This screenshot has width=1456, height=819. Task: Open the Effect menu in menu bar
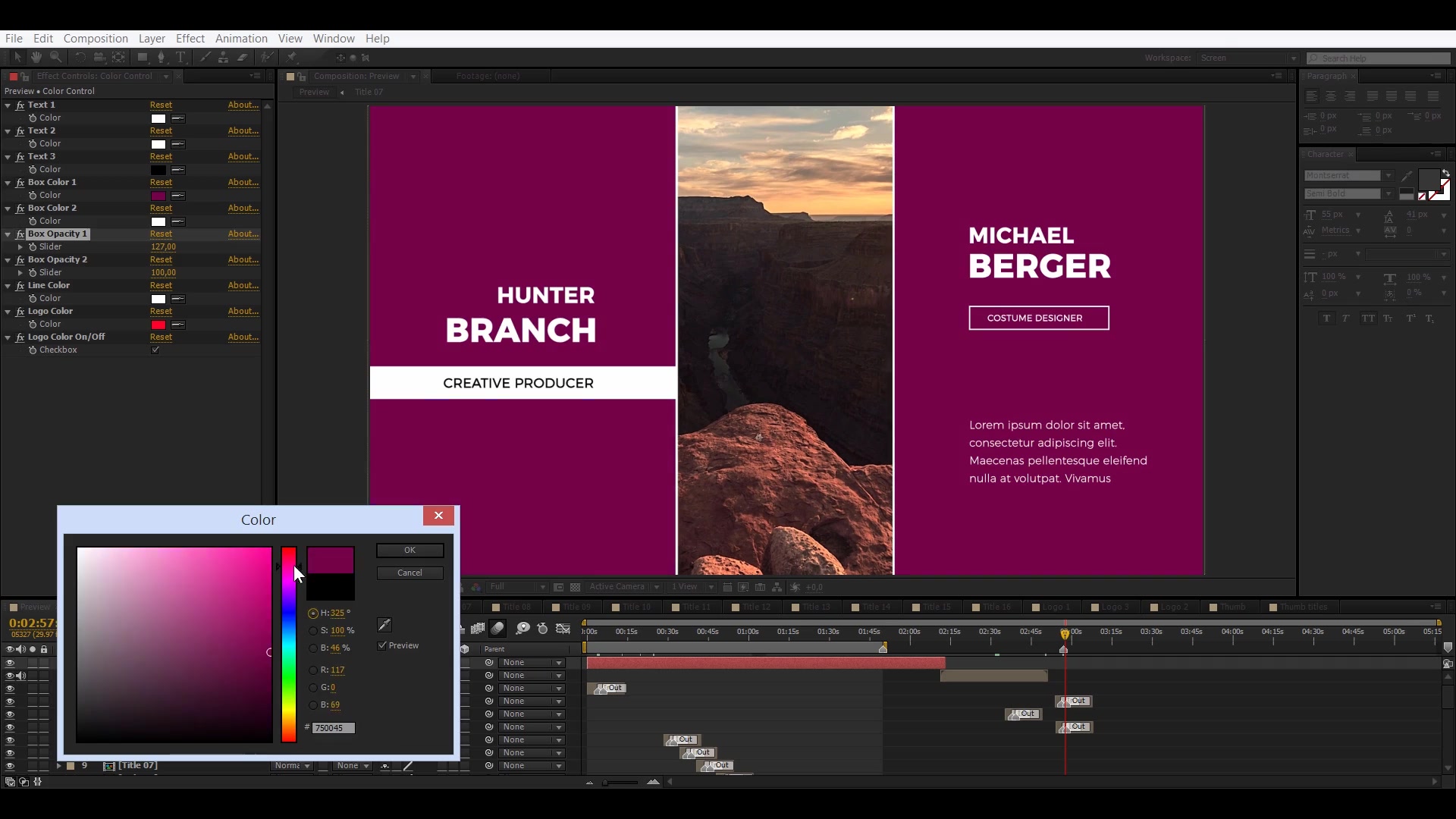[191, 38]
